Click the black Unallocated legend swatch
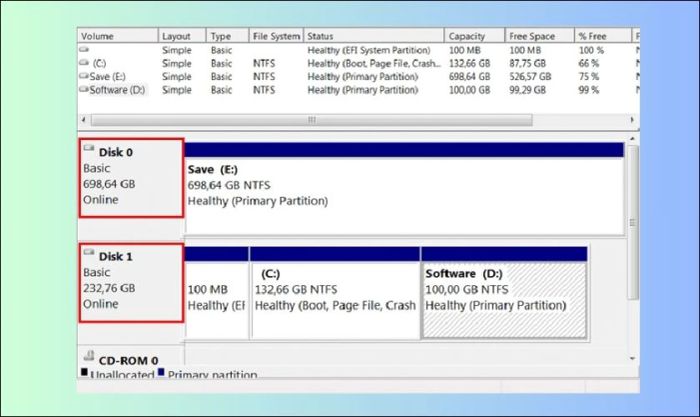700x417 pixels. tap(84, 371)
